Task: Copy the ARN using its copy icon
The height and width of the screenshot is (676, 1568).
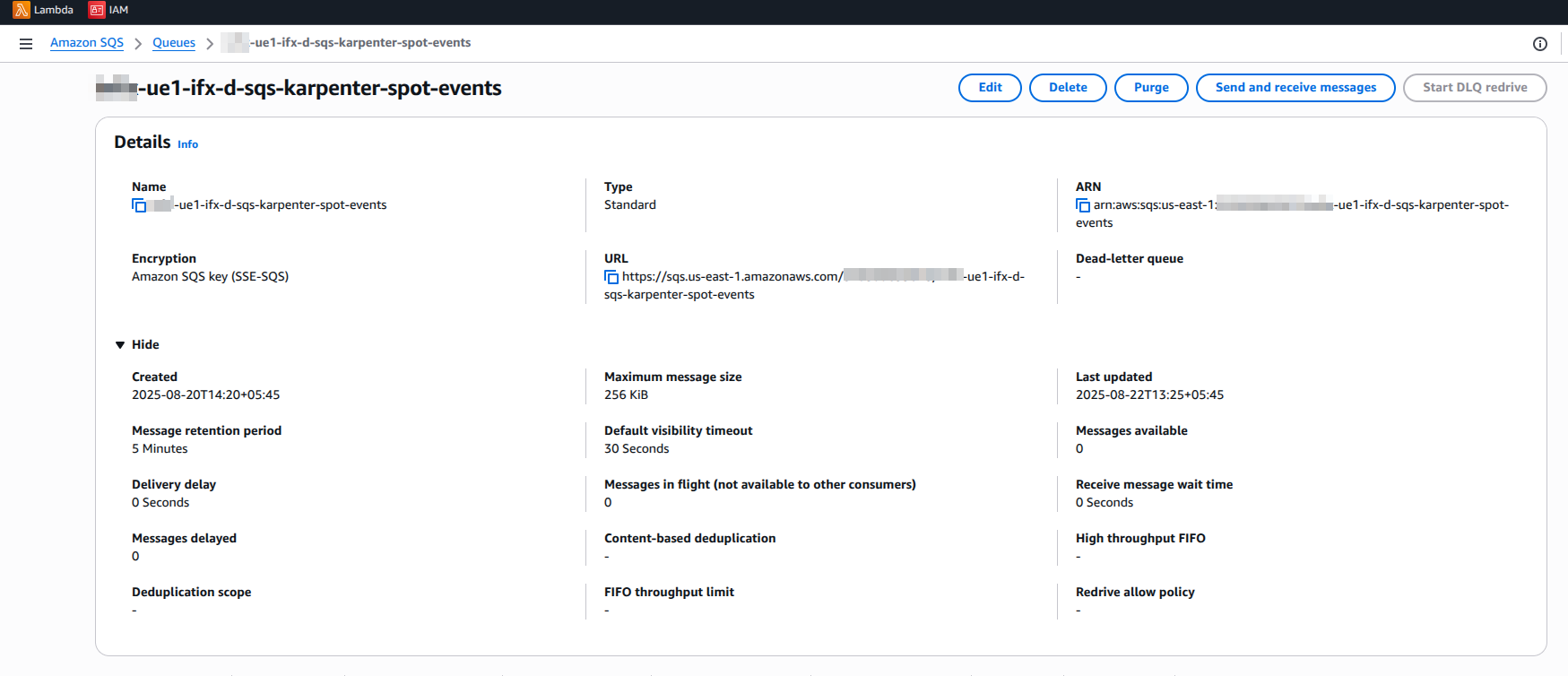Action: 1083,205
